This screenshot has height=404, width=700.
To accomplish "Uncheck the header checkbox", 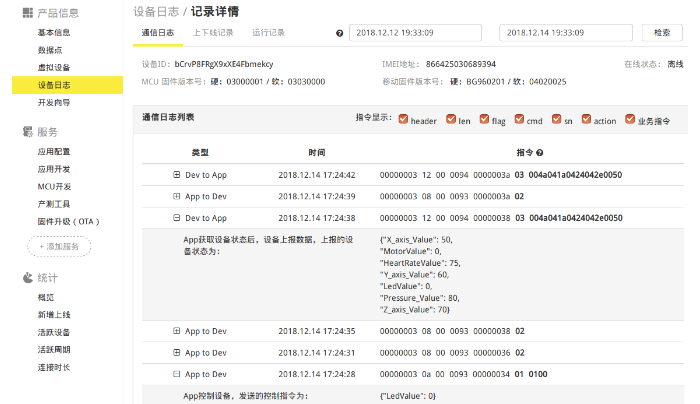I will pos(403,119).
